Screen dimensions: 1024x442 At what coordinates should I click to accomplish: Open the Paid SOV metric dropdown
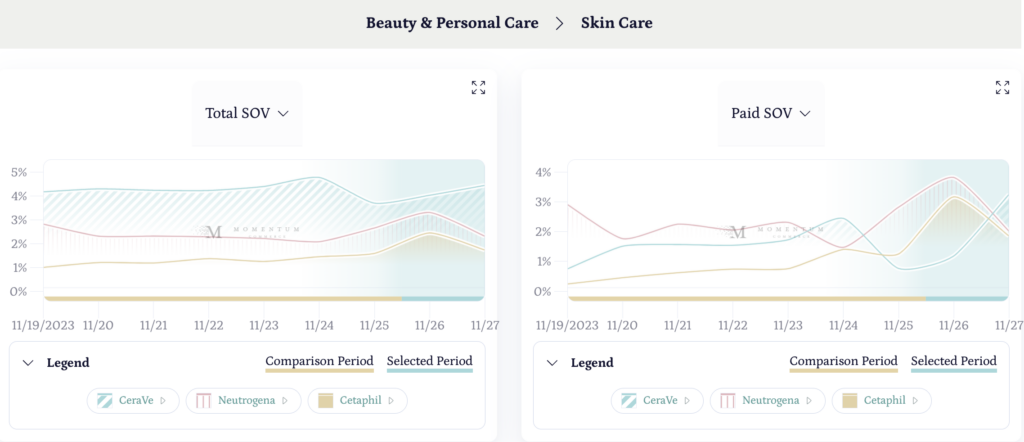tap(770, 114)
